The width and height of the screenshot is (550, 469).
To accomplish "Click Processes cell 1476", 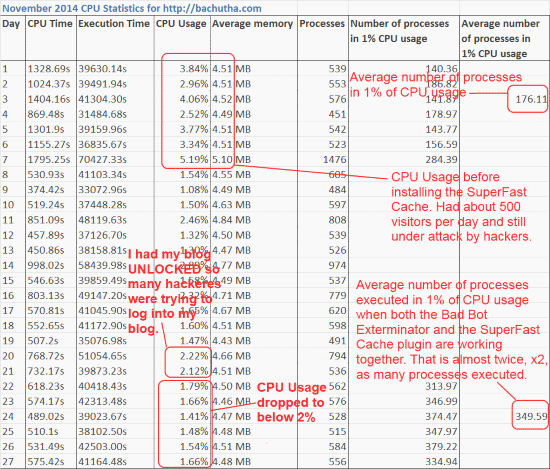I will pos(335,160).
